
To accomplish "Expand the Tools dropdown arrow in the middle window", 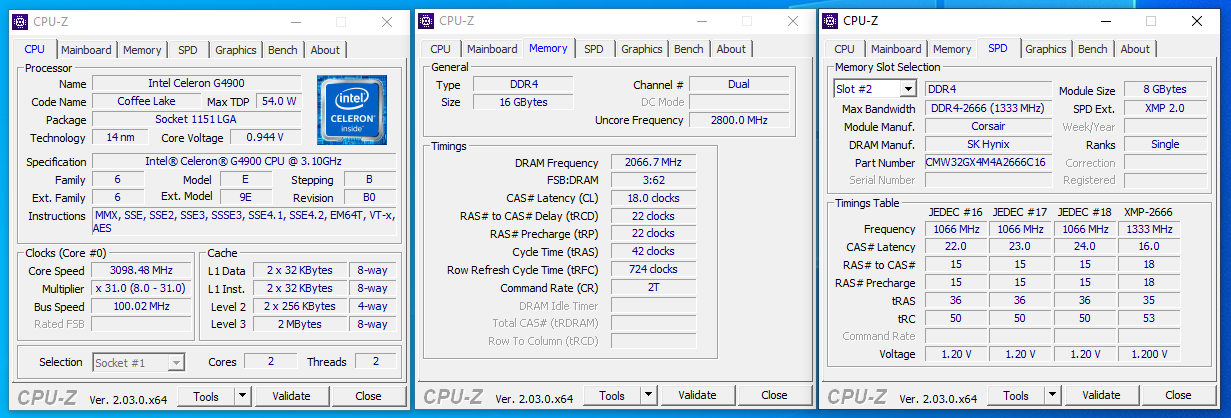I will tap(649, 395).
